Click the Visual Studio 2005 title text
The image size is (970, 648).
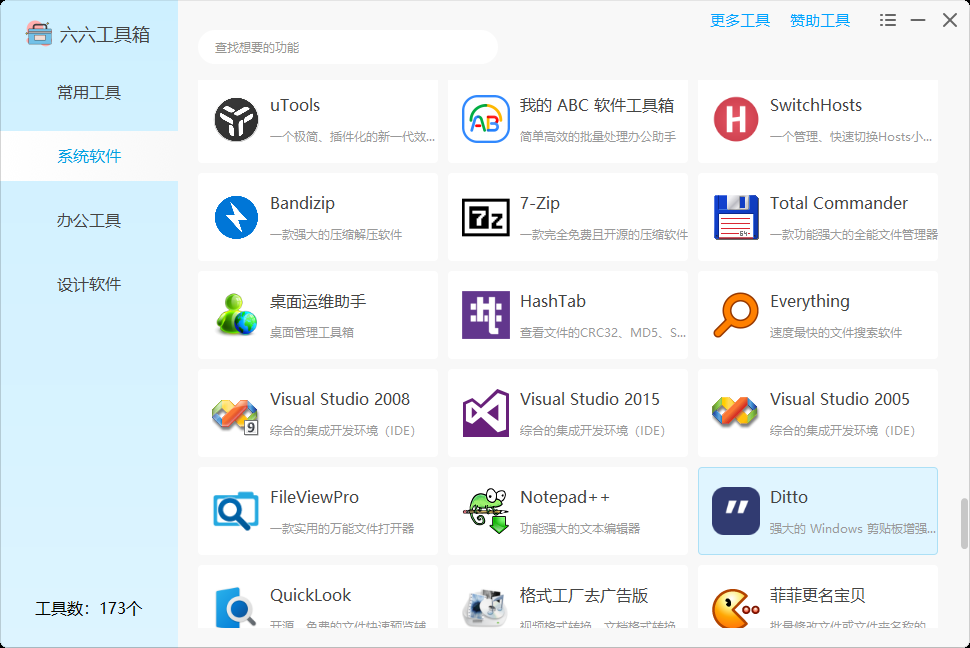point(839,399)
